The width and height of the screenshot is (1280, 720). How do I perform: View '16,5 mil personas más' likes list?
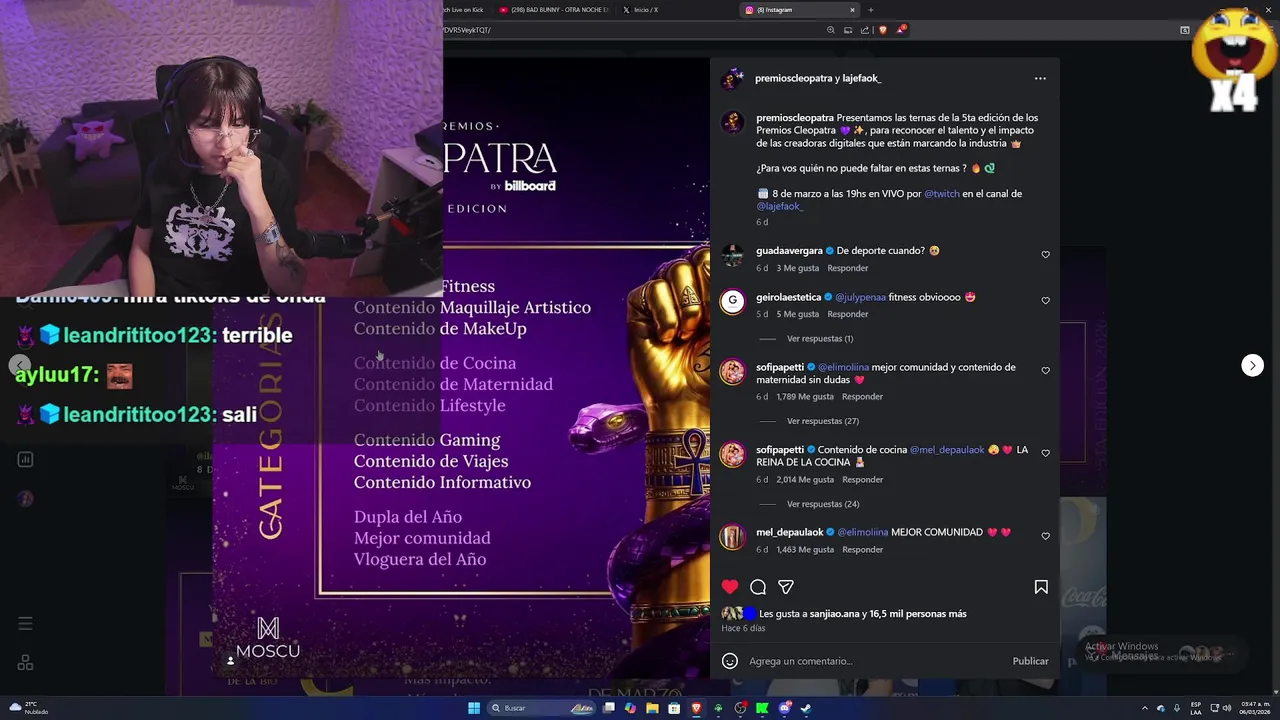coord(918,614)
